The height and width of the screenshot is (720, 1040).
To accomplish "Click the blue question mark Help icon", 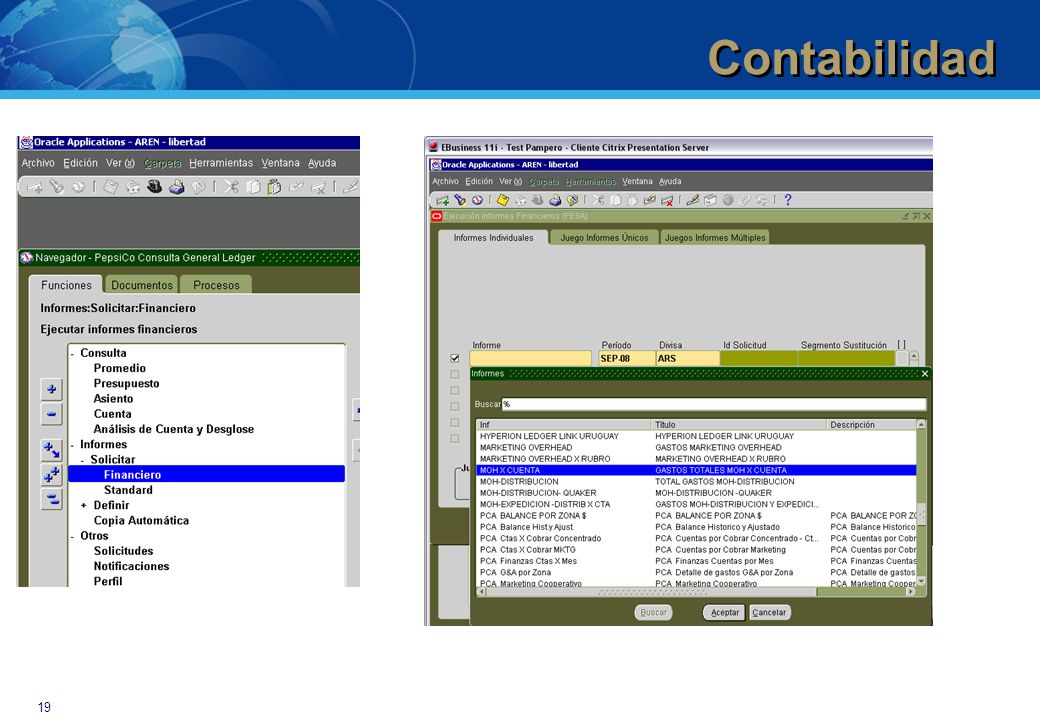I will [787, 200].
